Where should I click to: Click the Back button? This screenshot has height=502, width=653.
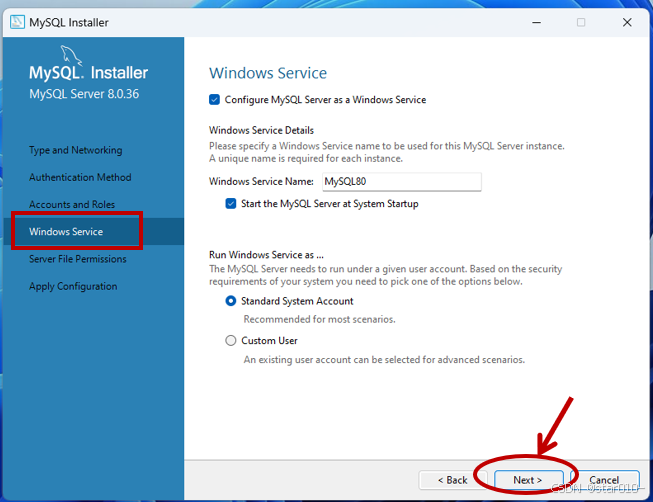[452, 480]
